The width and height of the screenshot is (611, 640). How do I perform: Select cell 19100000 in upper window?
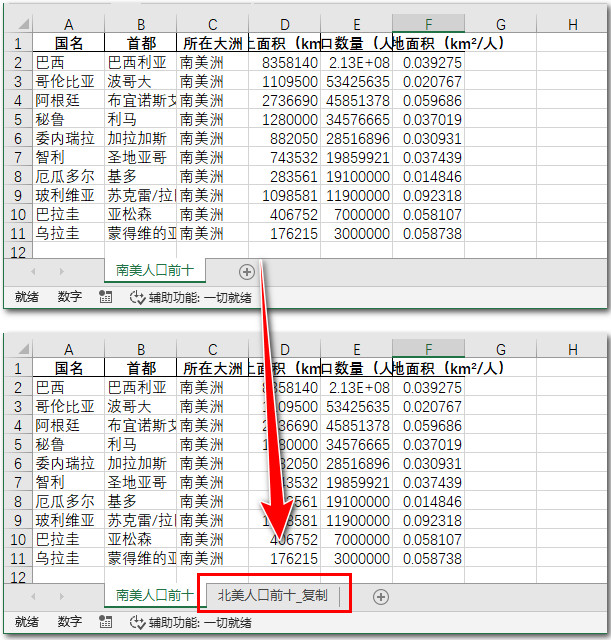[357, 177]
